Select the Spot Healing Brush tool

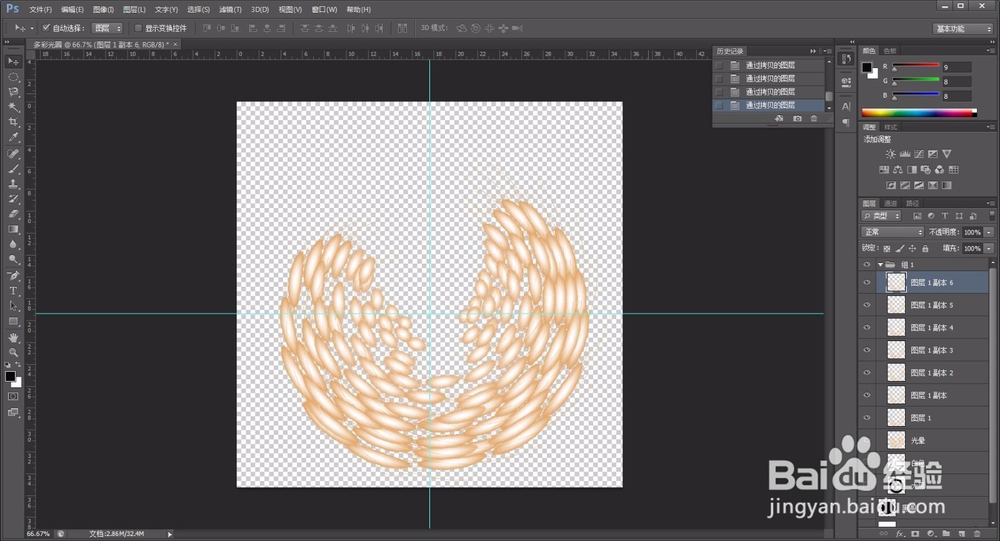tap(13, 154)
